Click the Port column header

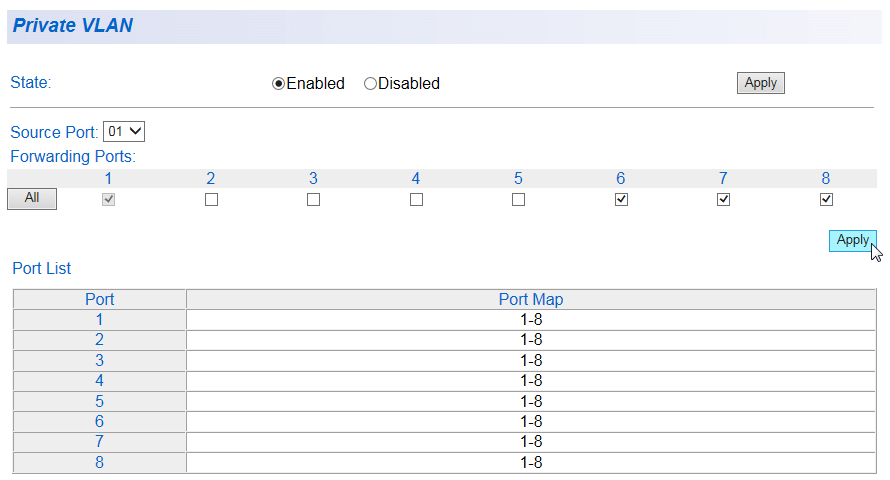(99, 299)
